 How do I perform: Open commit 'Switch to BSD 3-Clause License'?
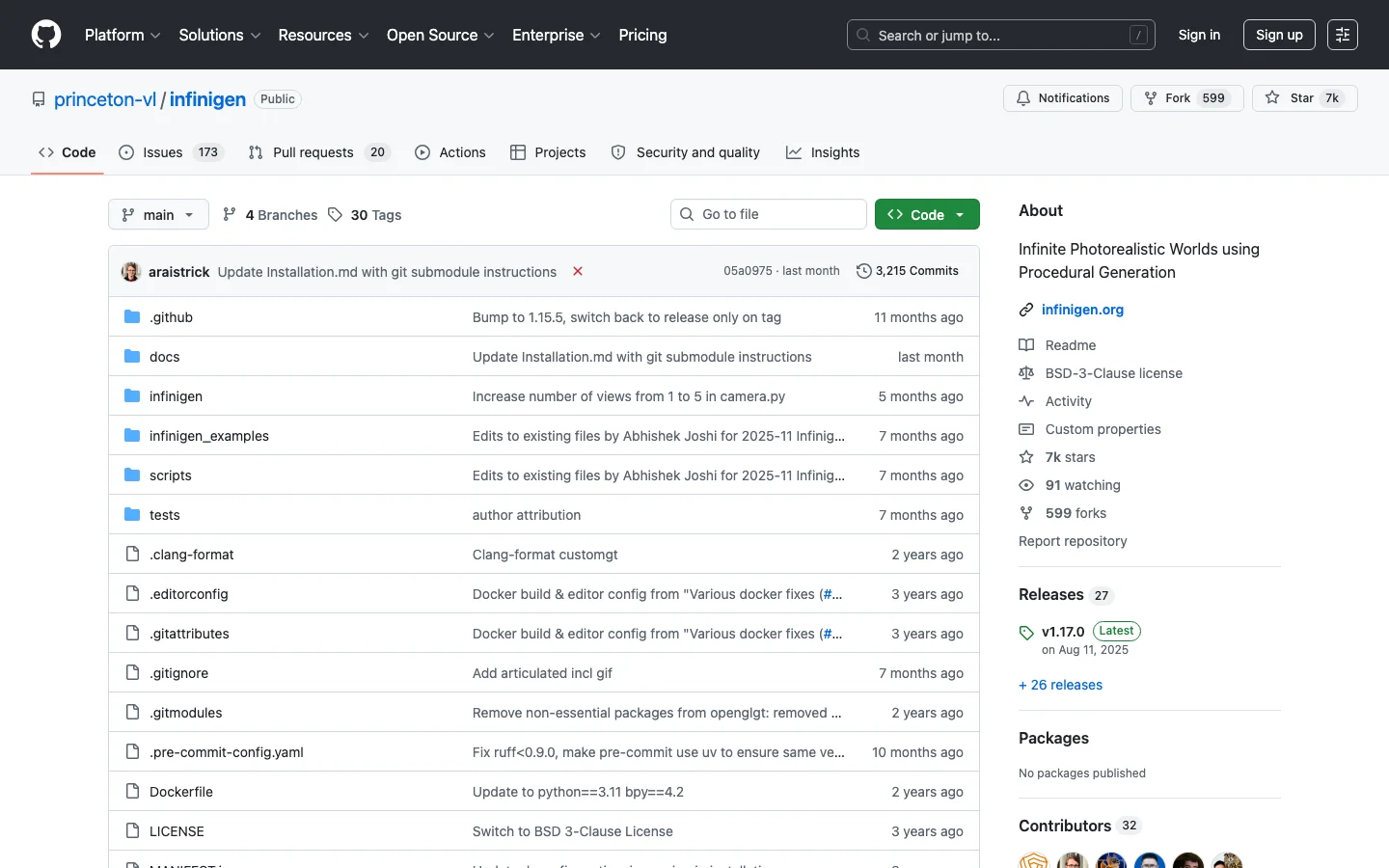pos(573,831)
